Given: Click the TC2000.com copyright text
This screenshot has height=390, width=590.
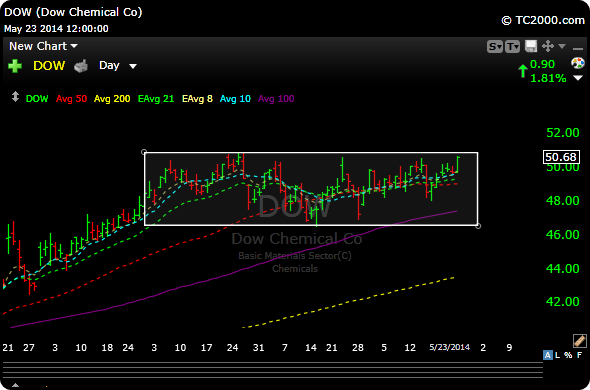Looking at the screenshot, I should point(543,20).
